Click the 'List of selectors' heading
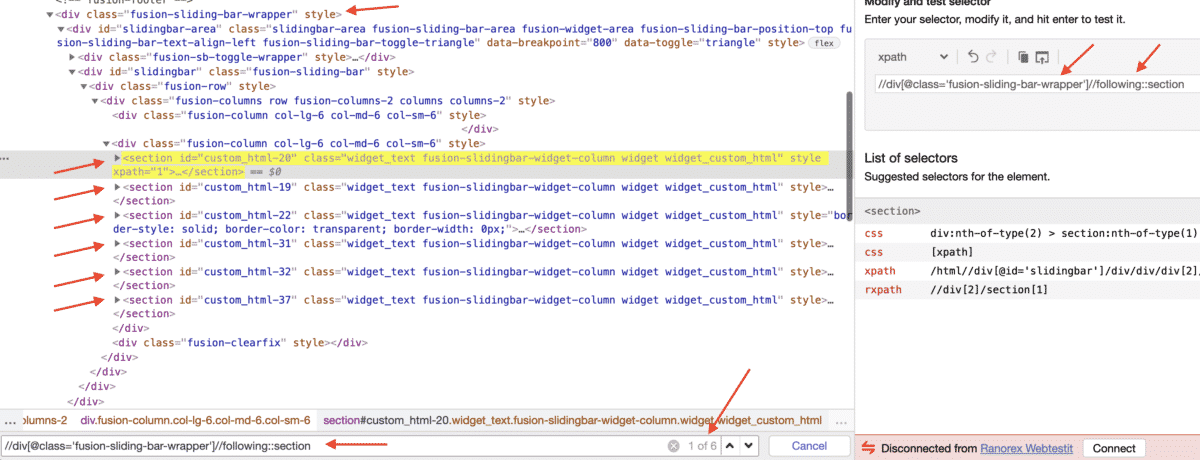 [910, 158]
